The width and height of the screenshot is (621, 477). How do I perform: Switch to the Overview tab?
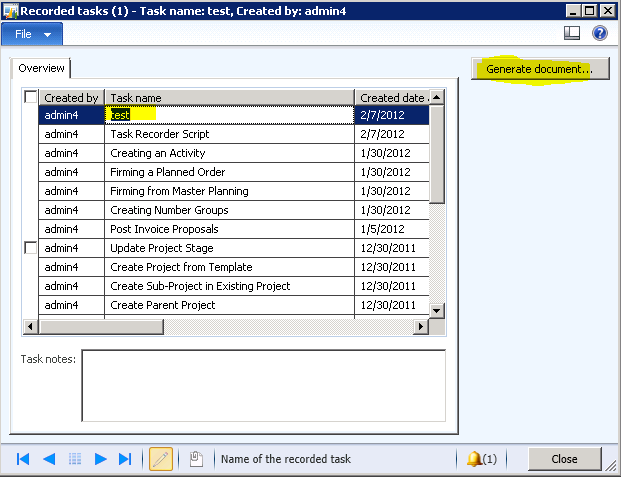[x=41, y=68]
